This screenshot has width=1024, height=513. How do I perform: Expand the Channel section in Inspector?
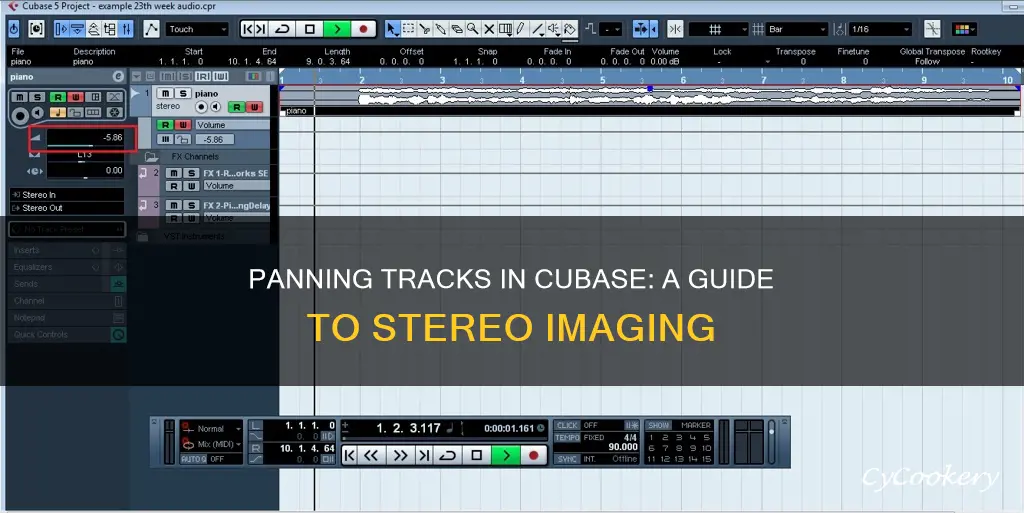67,301
